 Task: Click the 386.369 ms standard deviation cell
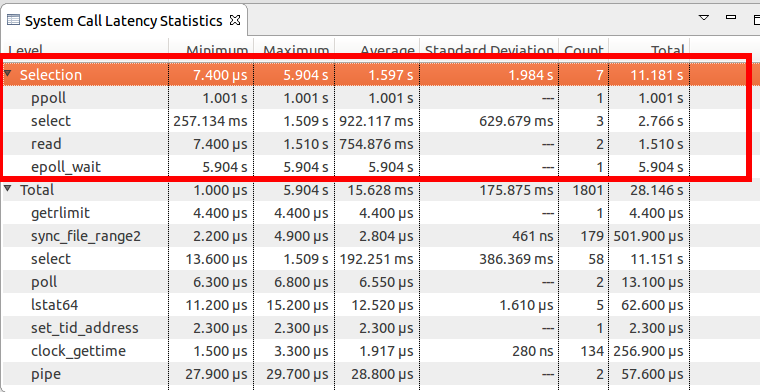516,259
